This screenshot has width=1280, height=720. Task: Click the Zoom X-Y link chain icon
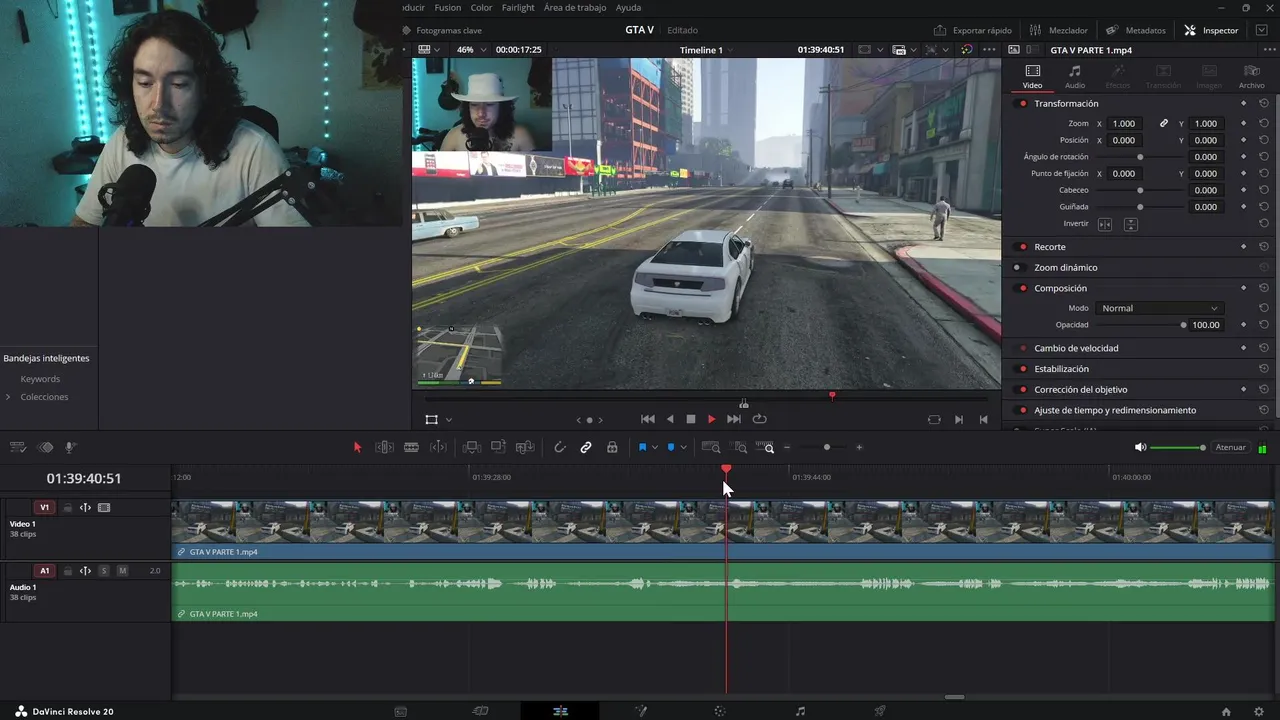[x=1164, y=124]
